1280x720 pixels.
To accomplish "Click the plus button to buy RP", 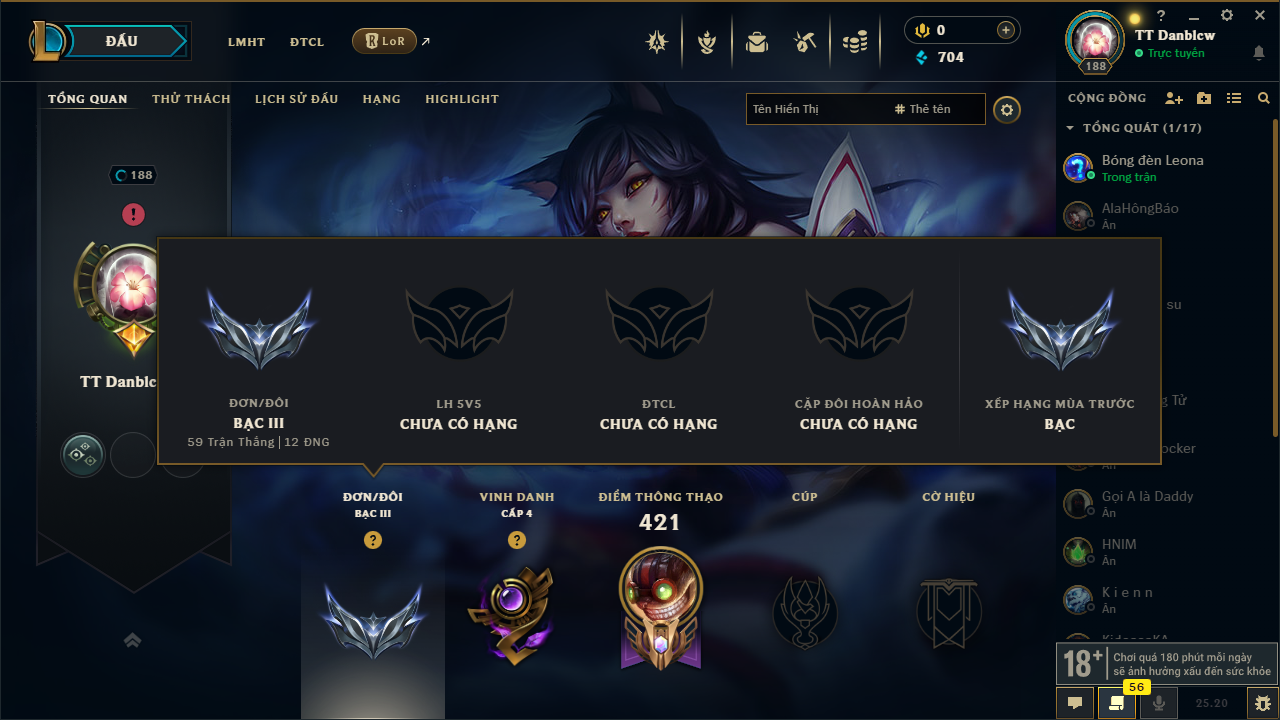I will point(1006,30).
